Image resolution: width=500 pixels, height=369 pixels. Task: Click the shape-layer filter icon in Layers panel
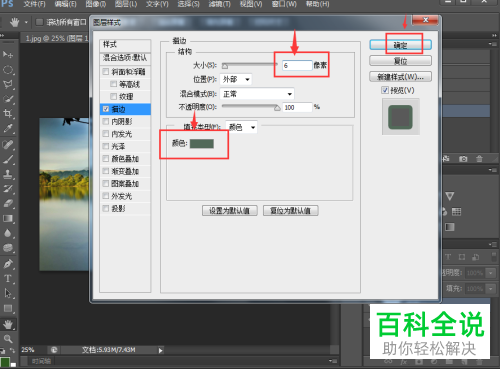(x=462, y=257)
